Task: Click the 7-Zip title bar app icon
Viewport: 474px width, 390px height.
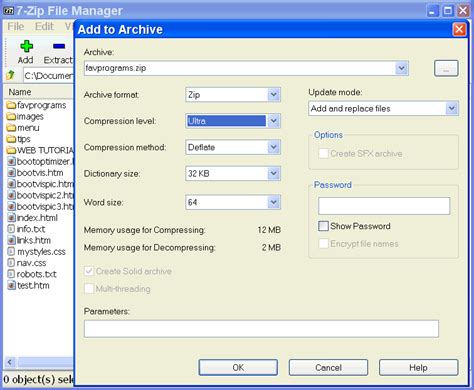Action: pyautogui.click(x=8, y=11)
